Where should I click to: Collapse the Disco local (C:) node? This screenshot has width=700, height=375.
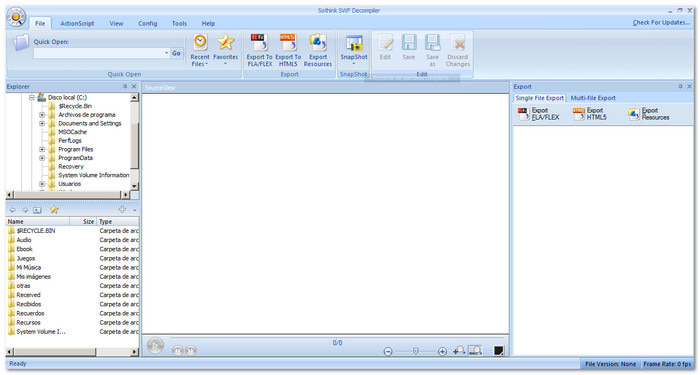(x=32, y=97)
